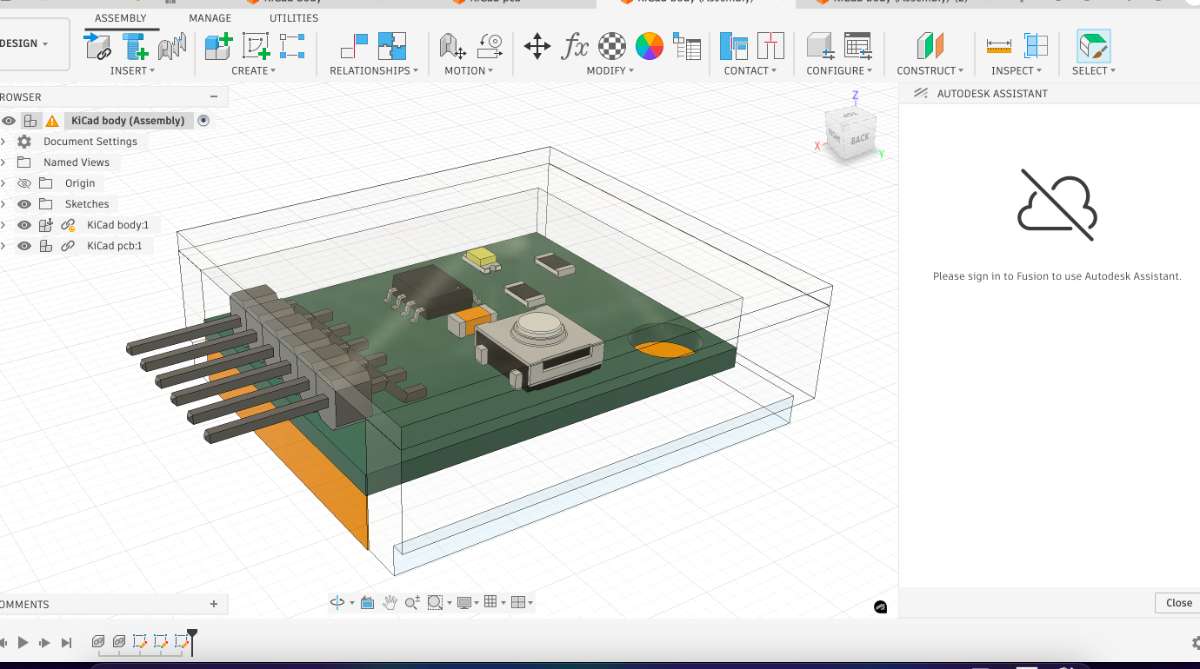Open the Appearance color wheel tool

tap(649, 46)
